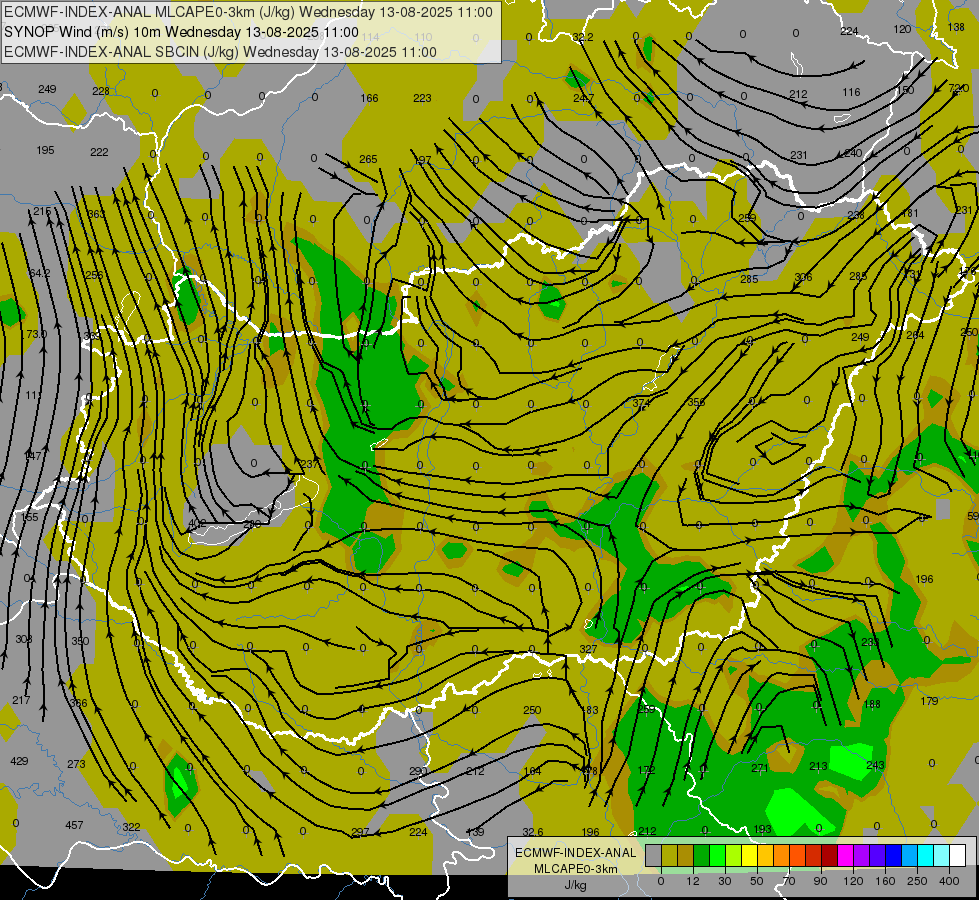Click the map value 271
979x900 pixels.
pos(760,768)
